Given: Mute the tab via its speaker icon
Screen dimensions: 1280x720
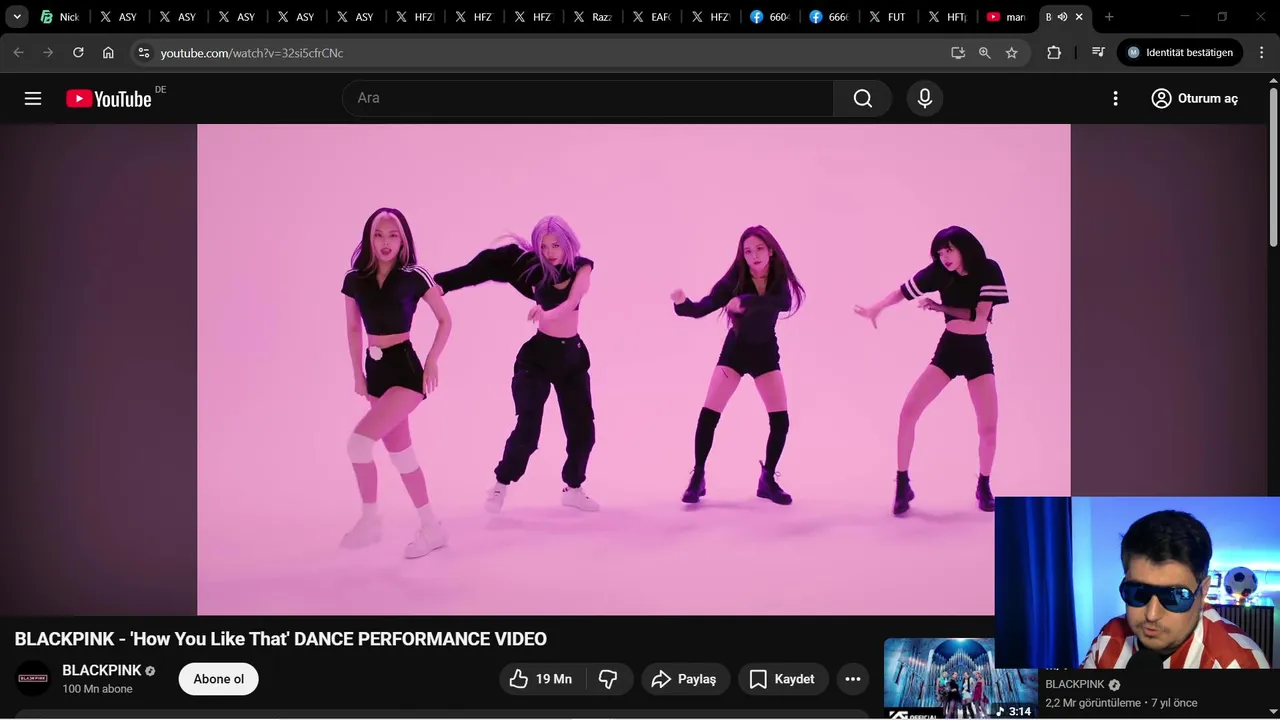Looking at the screenshot, I should 1062,17.
